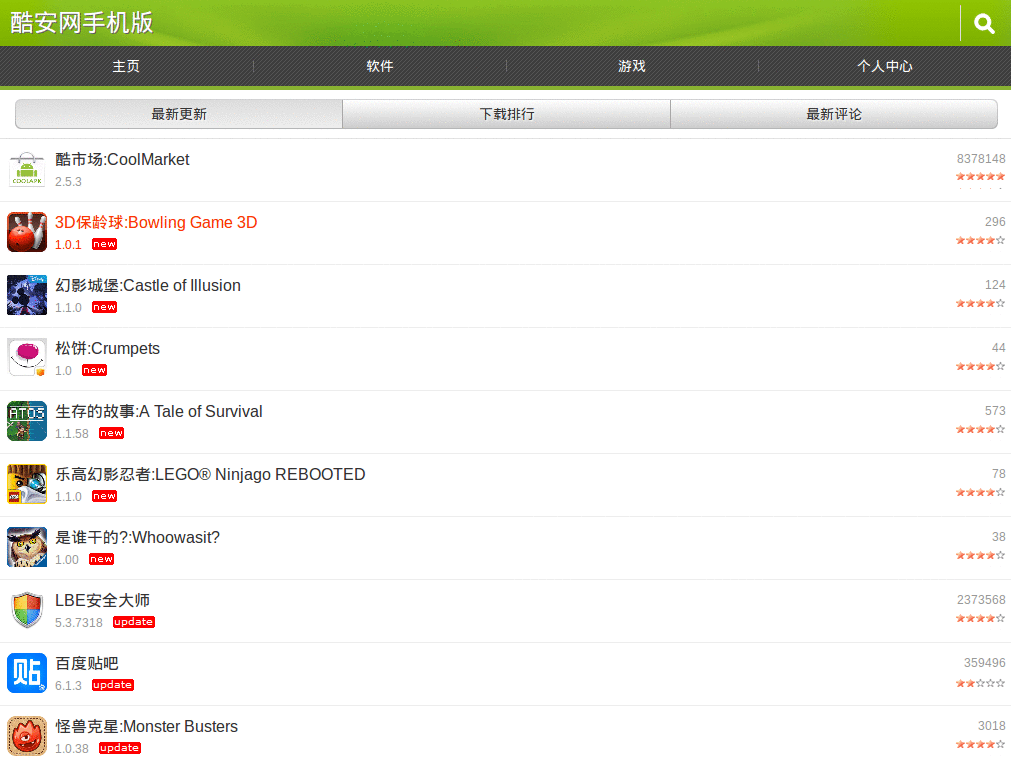
Task: Open 是谁干的?:Whoowasit? title link
Action: pyautogui.click(x=137, y=538)
